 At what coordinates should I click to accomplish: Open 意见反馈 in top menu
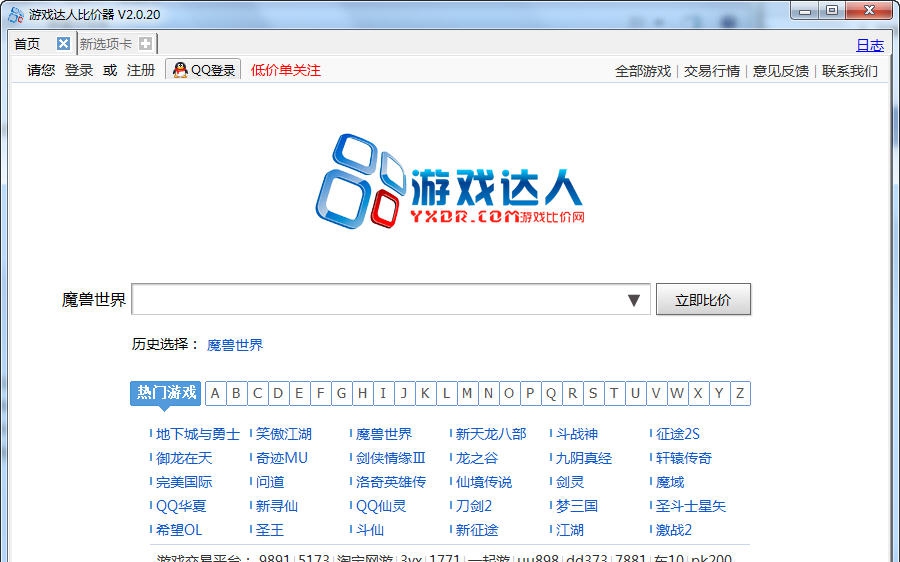click(781, 71)
